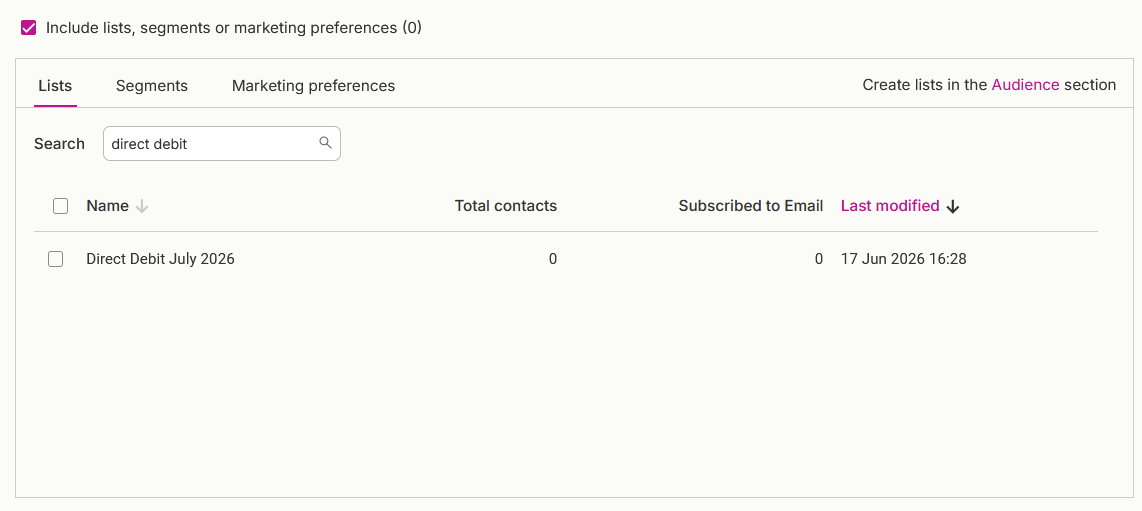Uncheck Include lists, segments or marketing preferences
Image resolution: width=1142 pixels, height=511 pixels.
point(29,28)
